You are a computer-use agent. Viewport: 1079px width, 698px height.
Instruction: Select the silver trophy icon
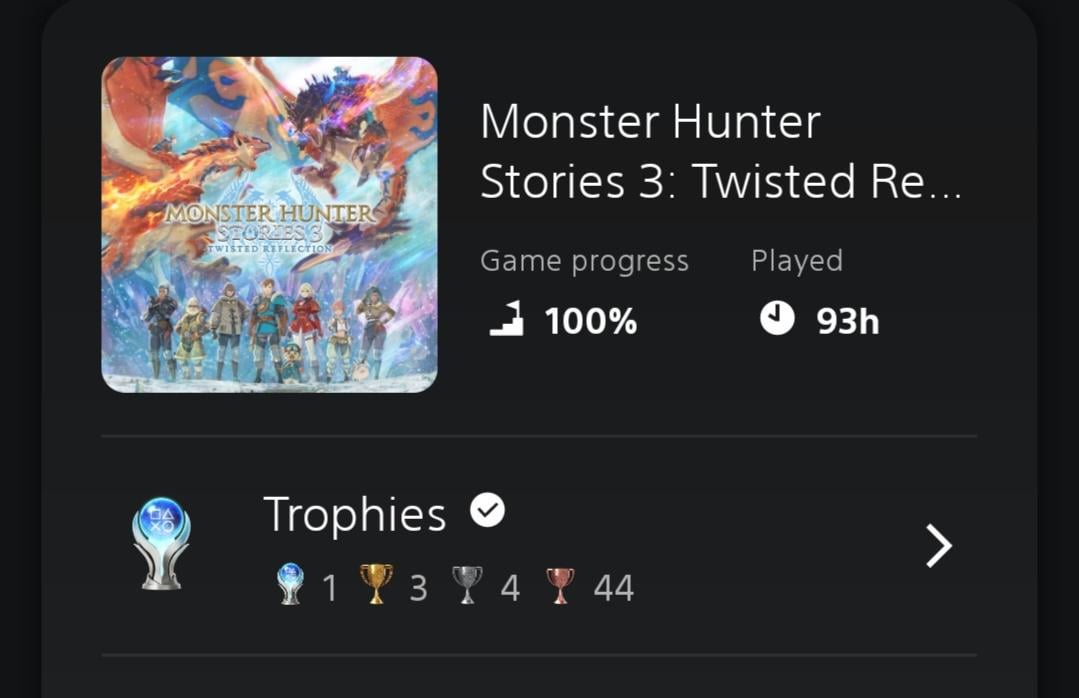[x=466, y=586]
